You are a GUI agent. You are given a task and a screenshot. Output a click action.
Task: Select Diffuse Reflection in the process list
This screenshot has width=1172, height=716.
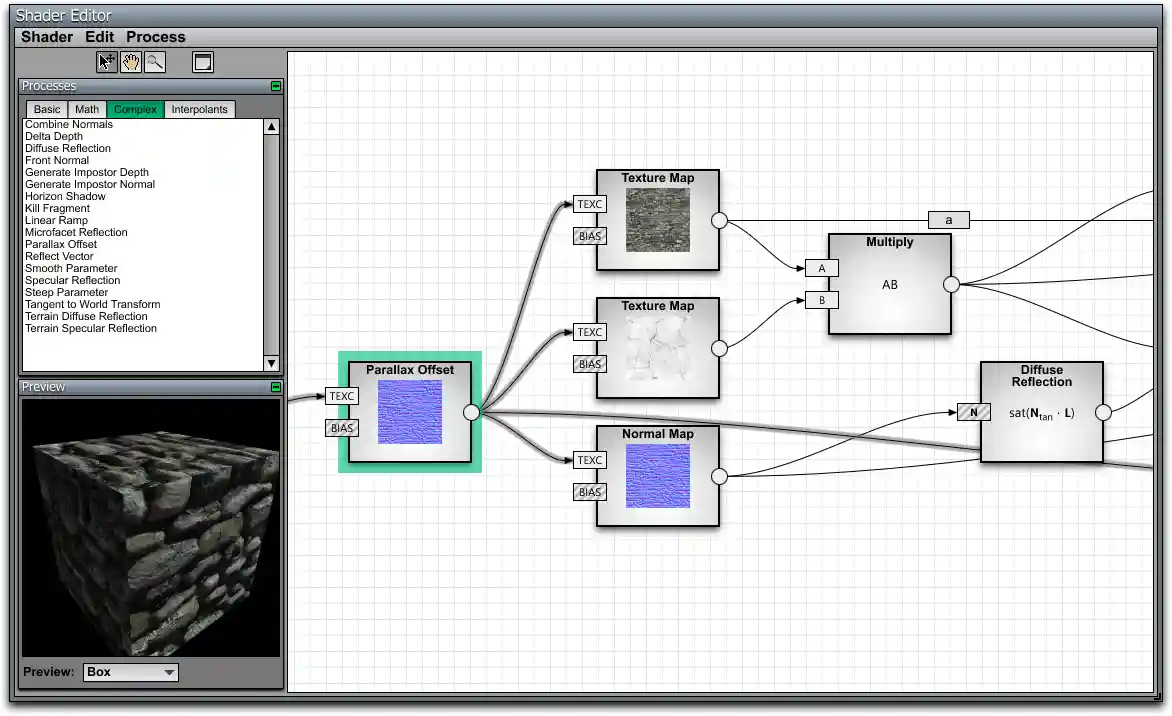coord(68,148)
